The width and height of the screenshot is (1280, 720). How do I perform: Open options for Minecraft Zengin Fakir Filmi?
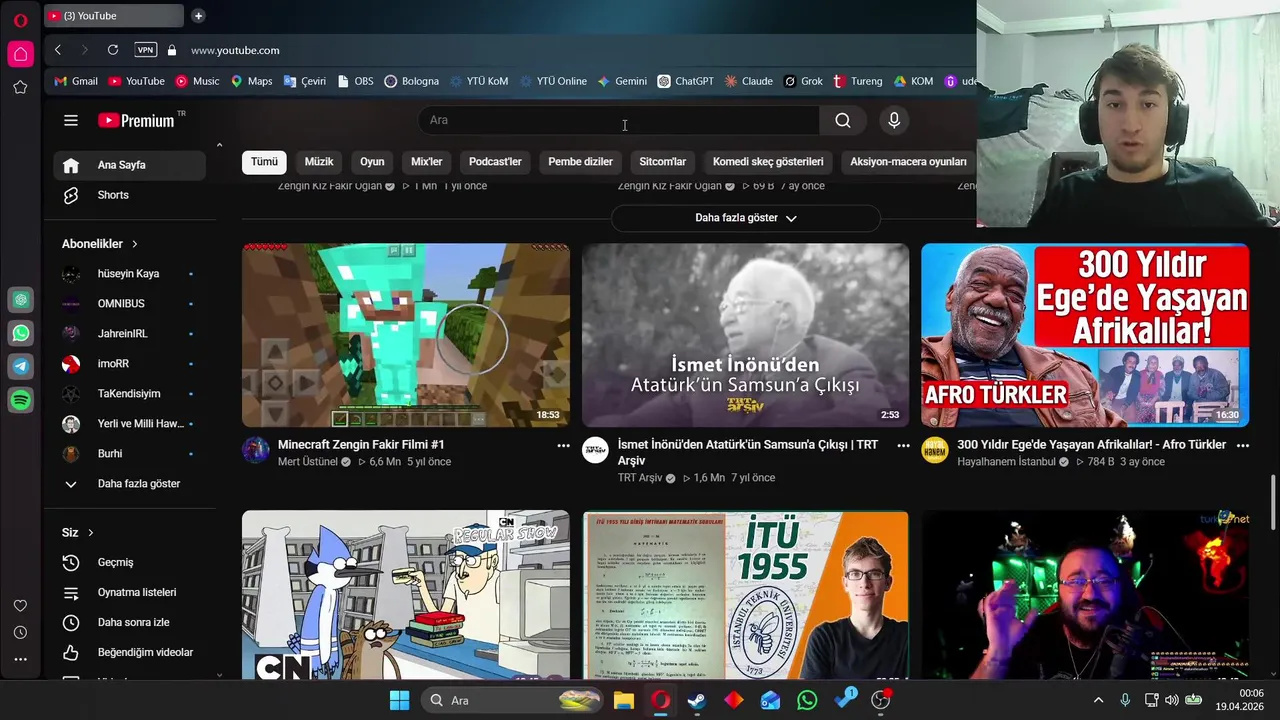[x=563, y=446]
